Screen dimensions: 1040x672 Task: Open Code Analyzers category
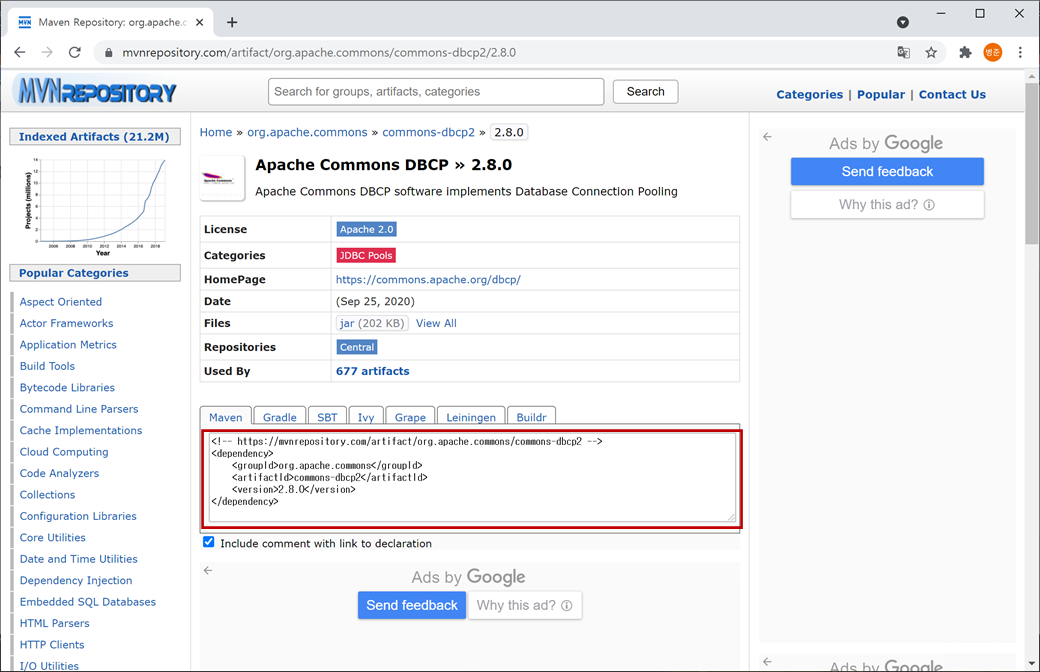[59, 473]
